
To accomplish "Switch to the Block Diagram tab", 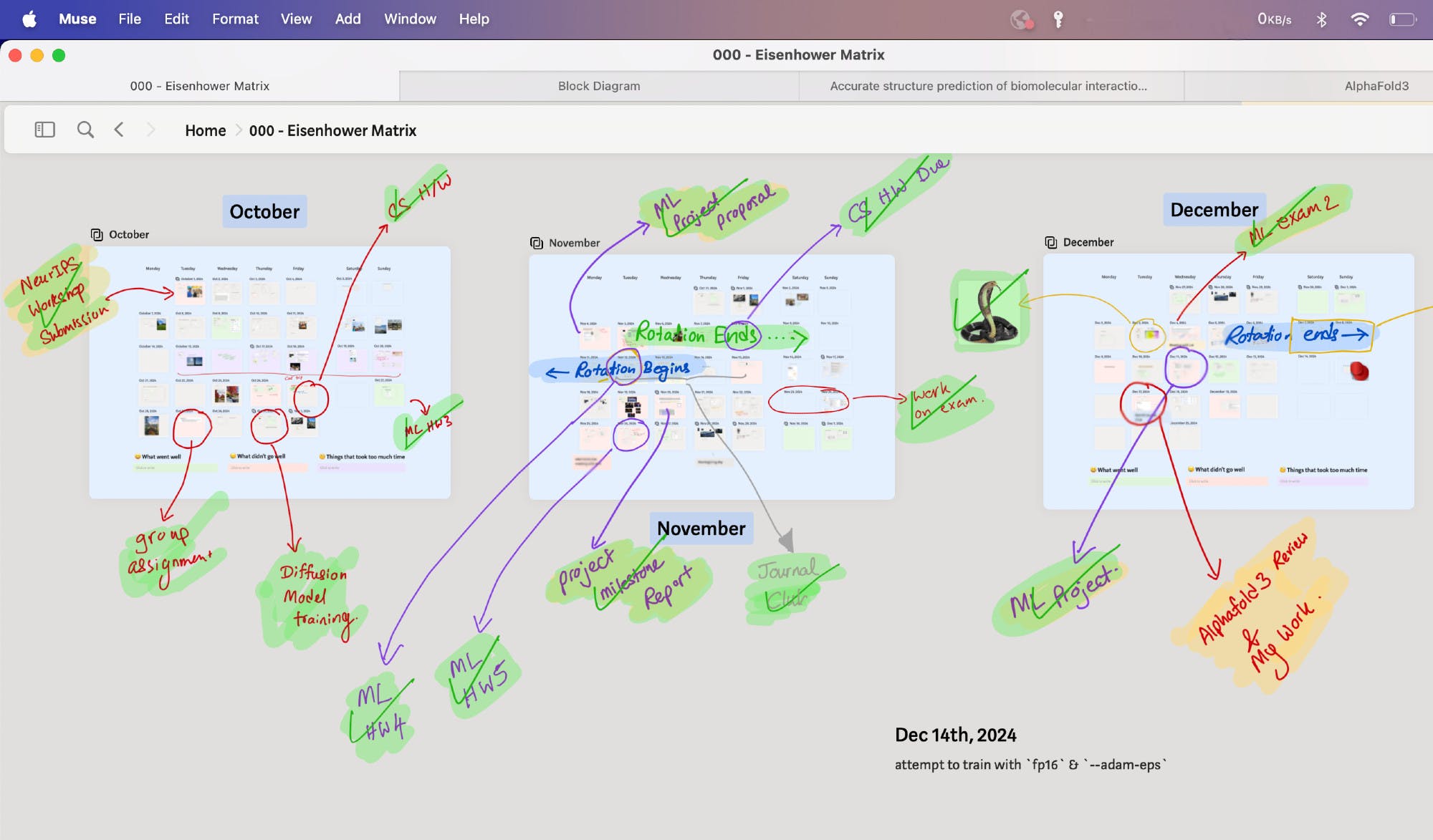I will [599, 86].
